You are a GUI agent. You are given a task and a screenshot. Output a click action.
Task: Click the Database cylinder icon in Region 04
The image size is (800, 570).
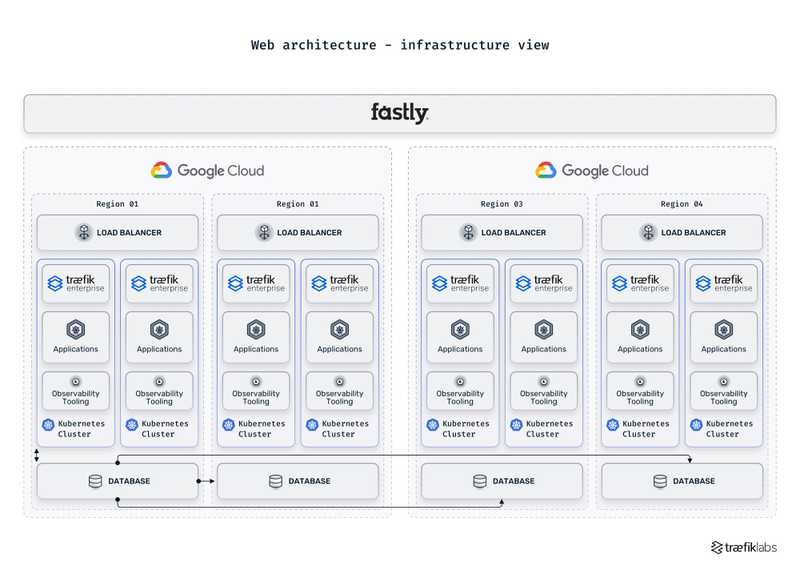coord(660,481)
